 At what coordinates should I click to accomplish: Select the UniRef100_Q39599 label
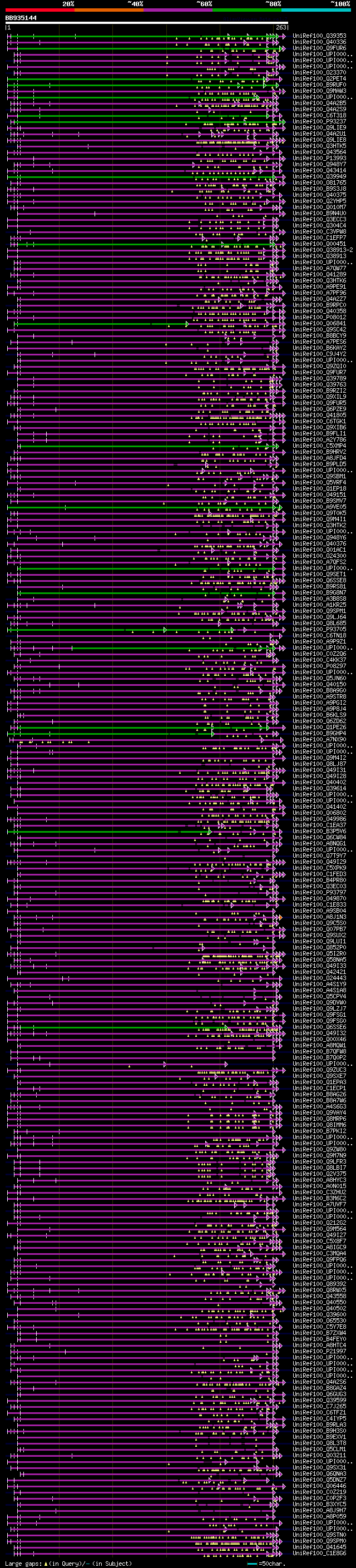point(319,1399)
